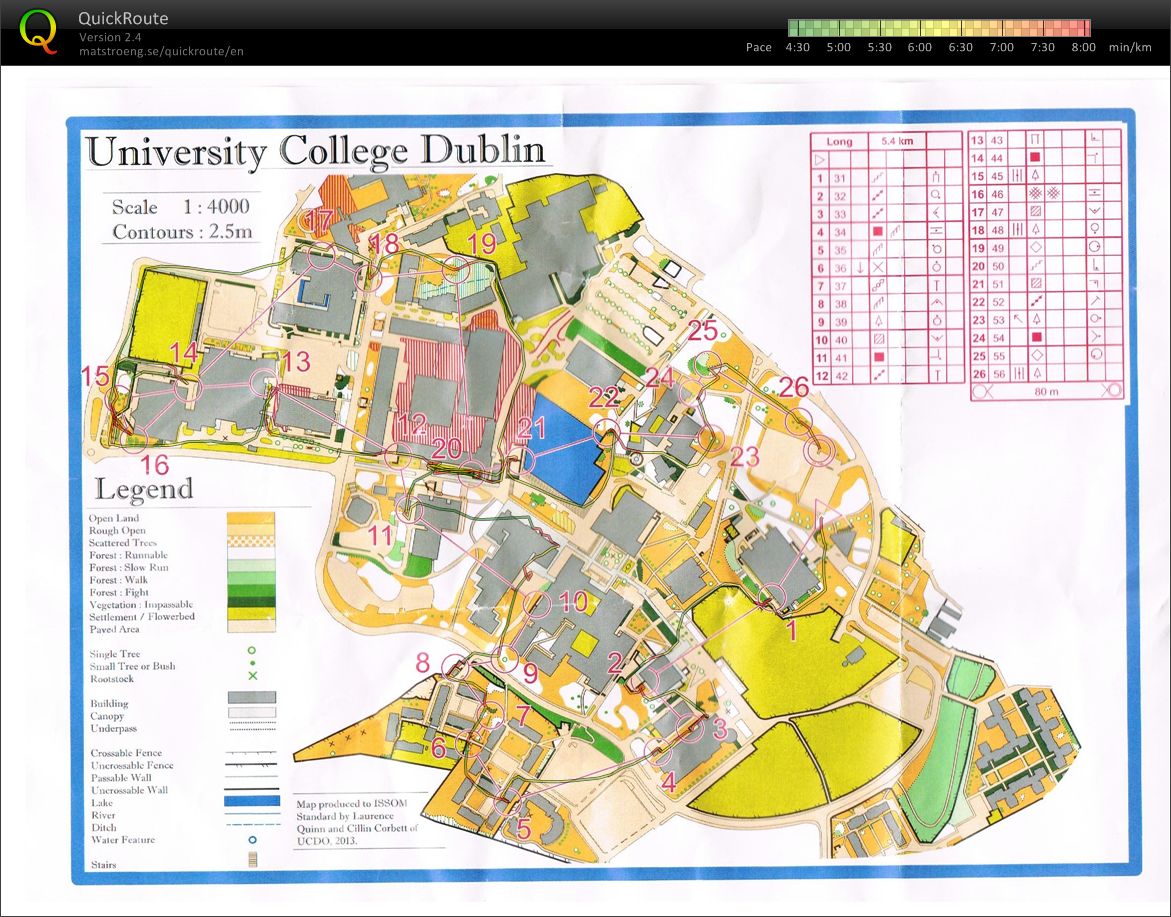Open the matstroeng.se/quickroute/en link
The height and width of the screenshot is (917, 1171).
(x=161, y=52)
